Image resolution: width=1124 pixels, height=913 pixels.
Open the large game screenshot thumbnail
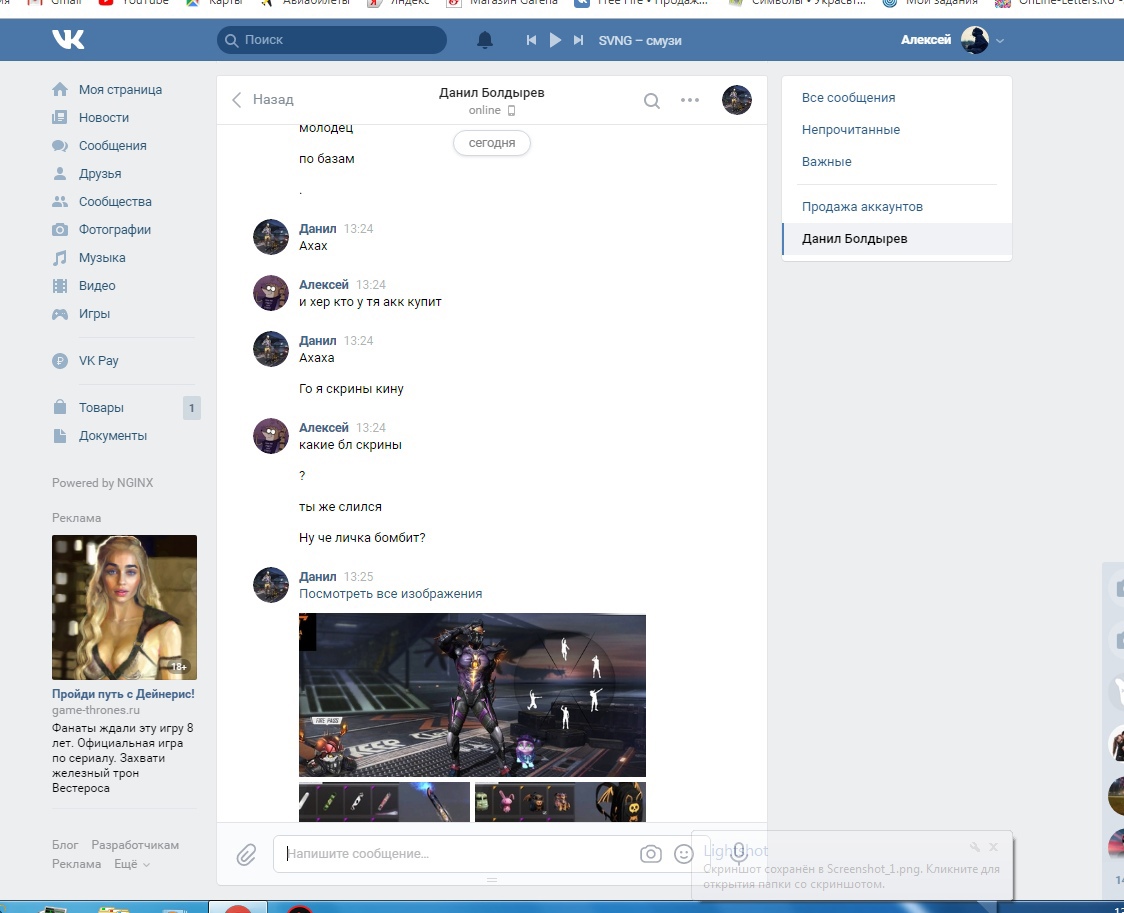(x=472, y=694)
